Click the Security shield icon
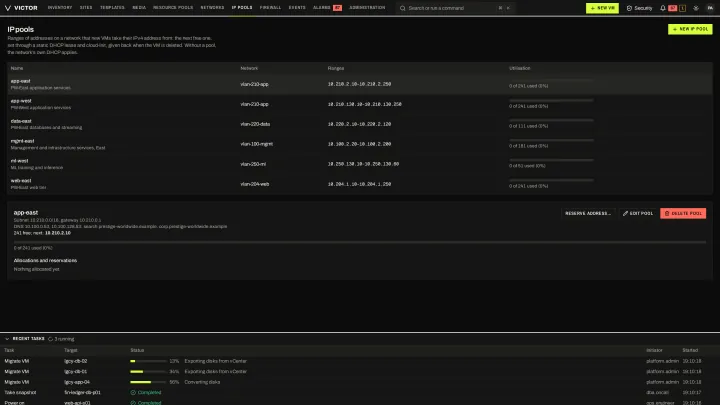 point(629,8)
